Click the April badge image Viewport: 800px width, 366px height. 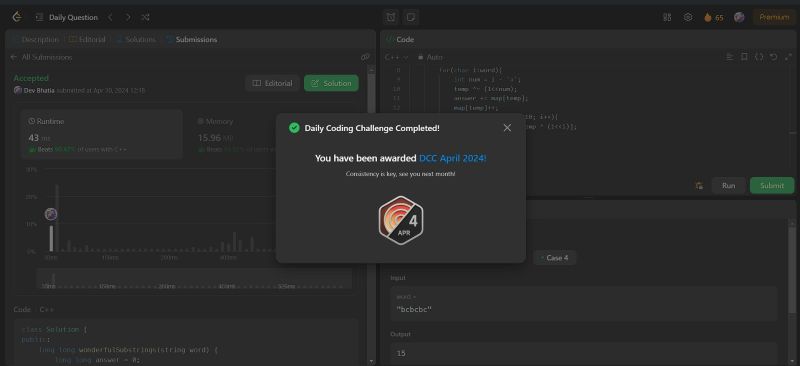[x=401, y=220]
